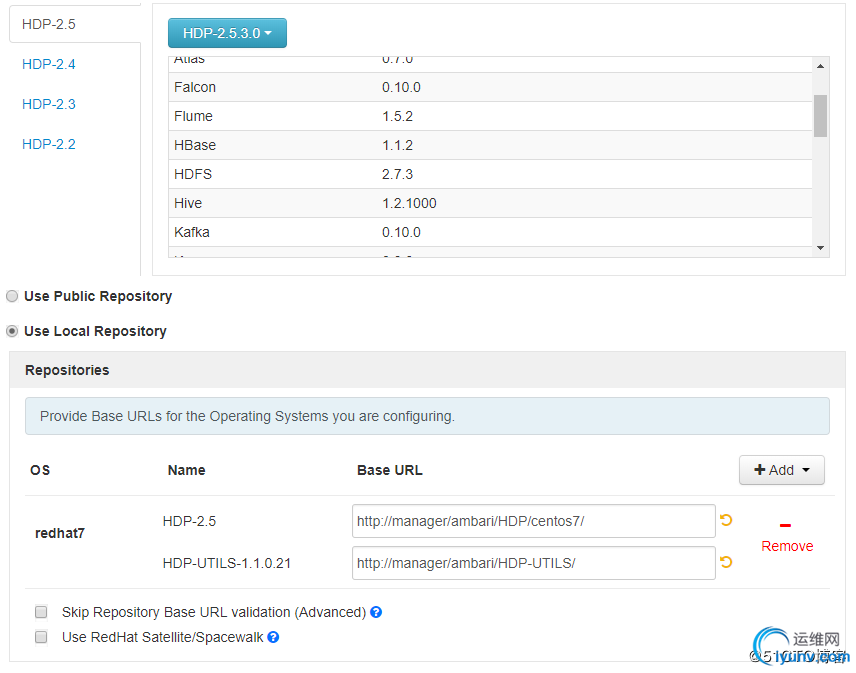Switch to the HDP-2.4 tab
The height and width of the screenshot is (673, 856).
[49, 64]
